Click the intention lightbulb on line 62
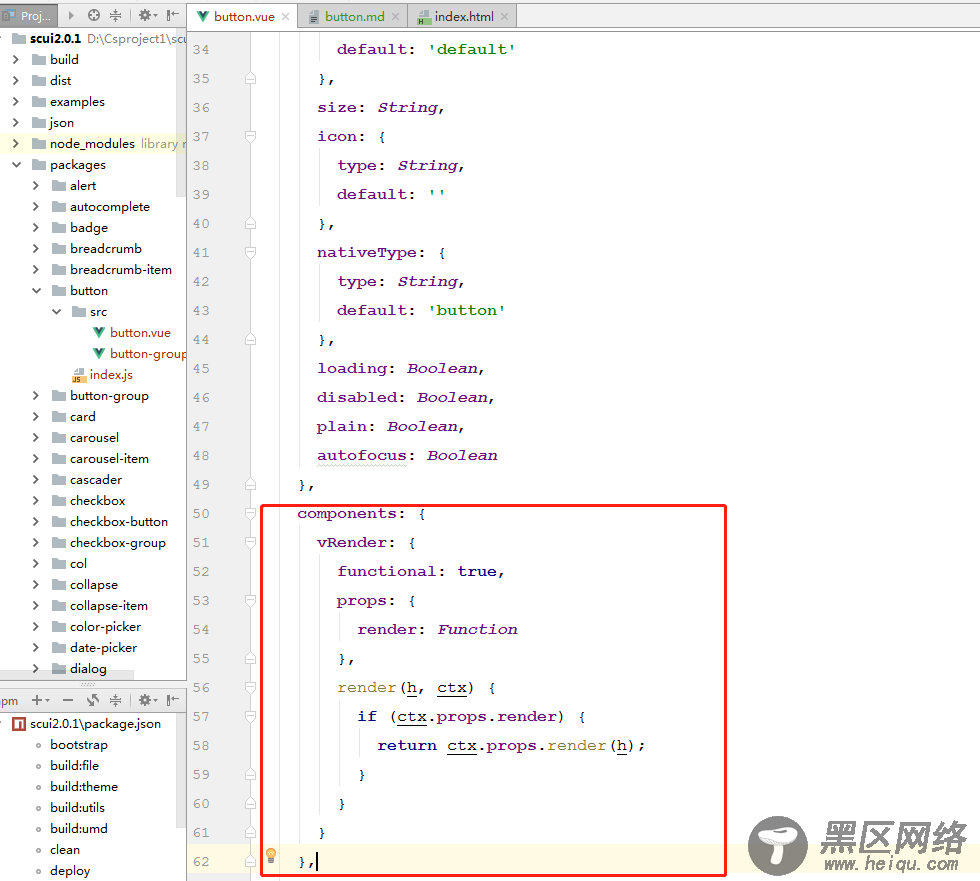Image resolution: width=980 pixels, height=881 pixels. point(271,855)
